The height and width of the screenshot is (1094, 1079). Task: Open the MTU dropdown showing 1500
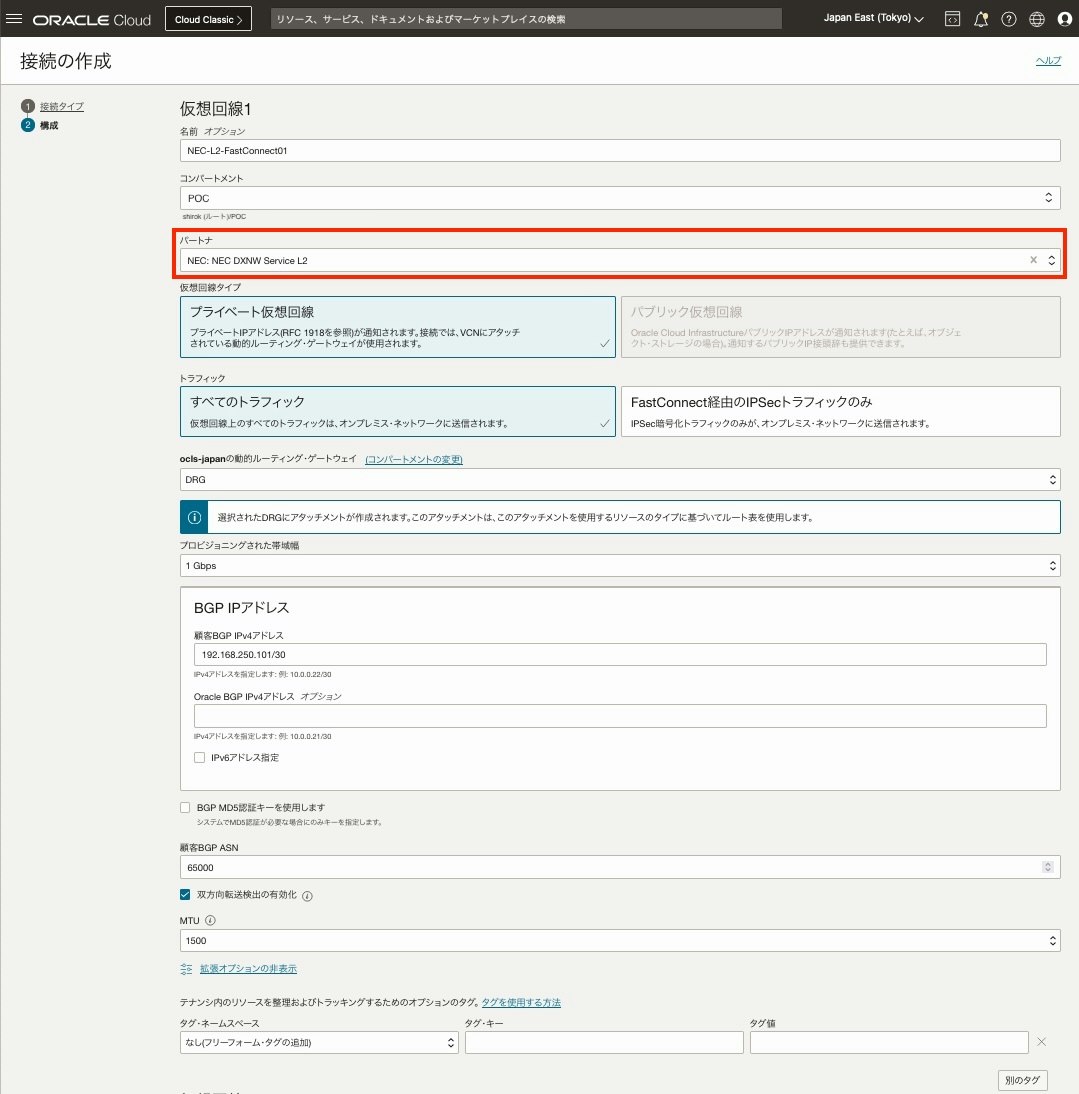click(x=620, y=941)
